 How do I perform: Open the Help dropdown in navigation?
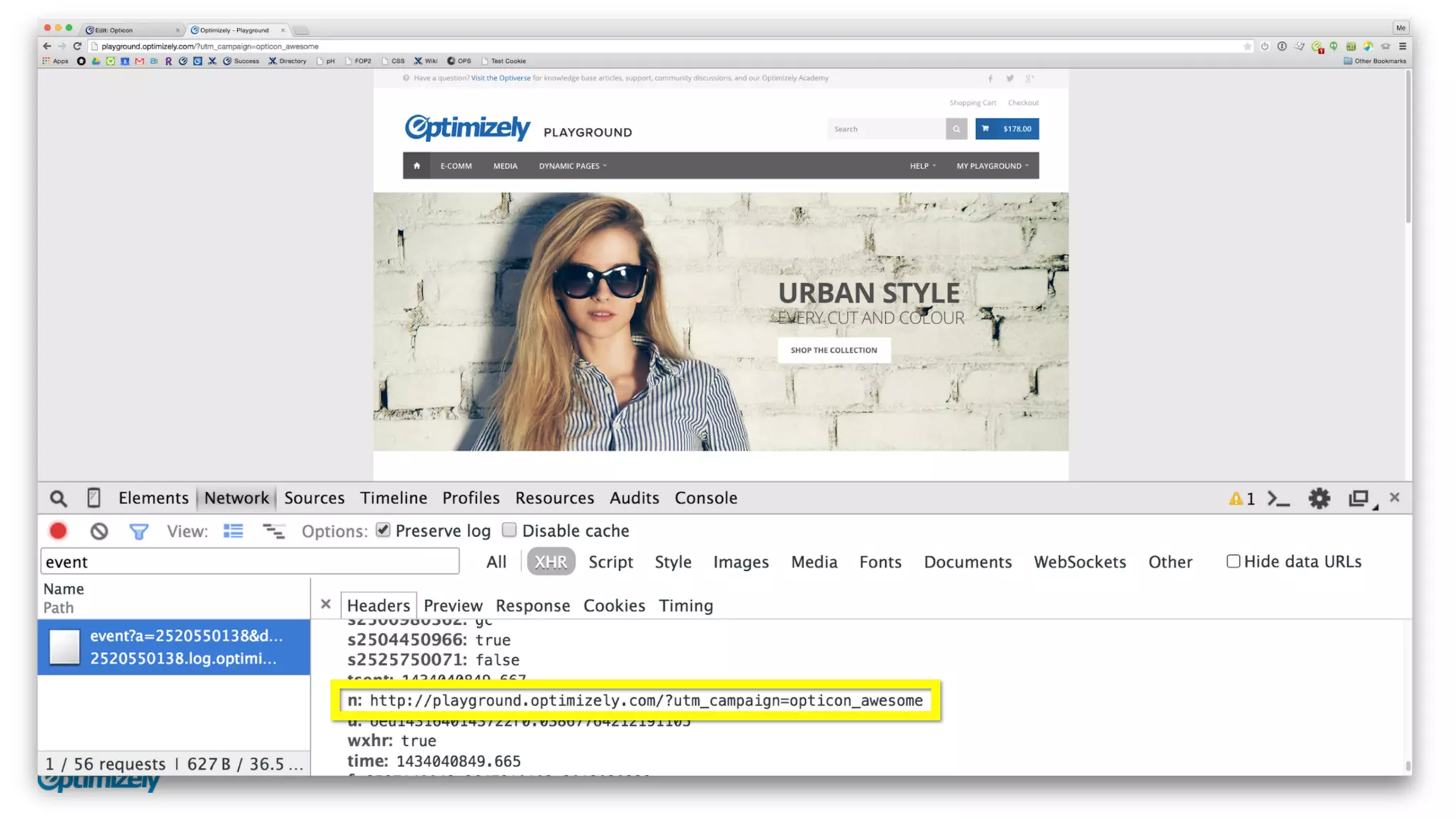[922, 166]
